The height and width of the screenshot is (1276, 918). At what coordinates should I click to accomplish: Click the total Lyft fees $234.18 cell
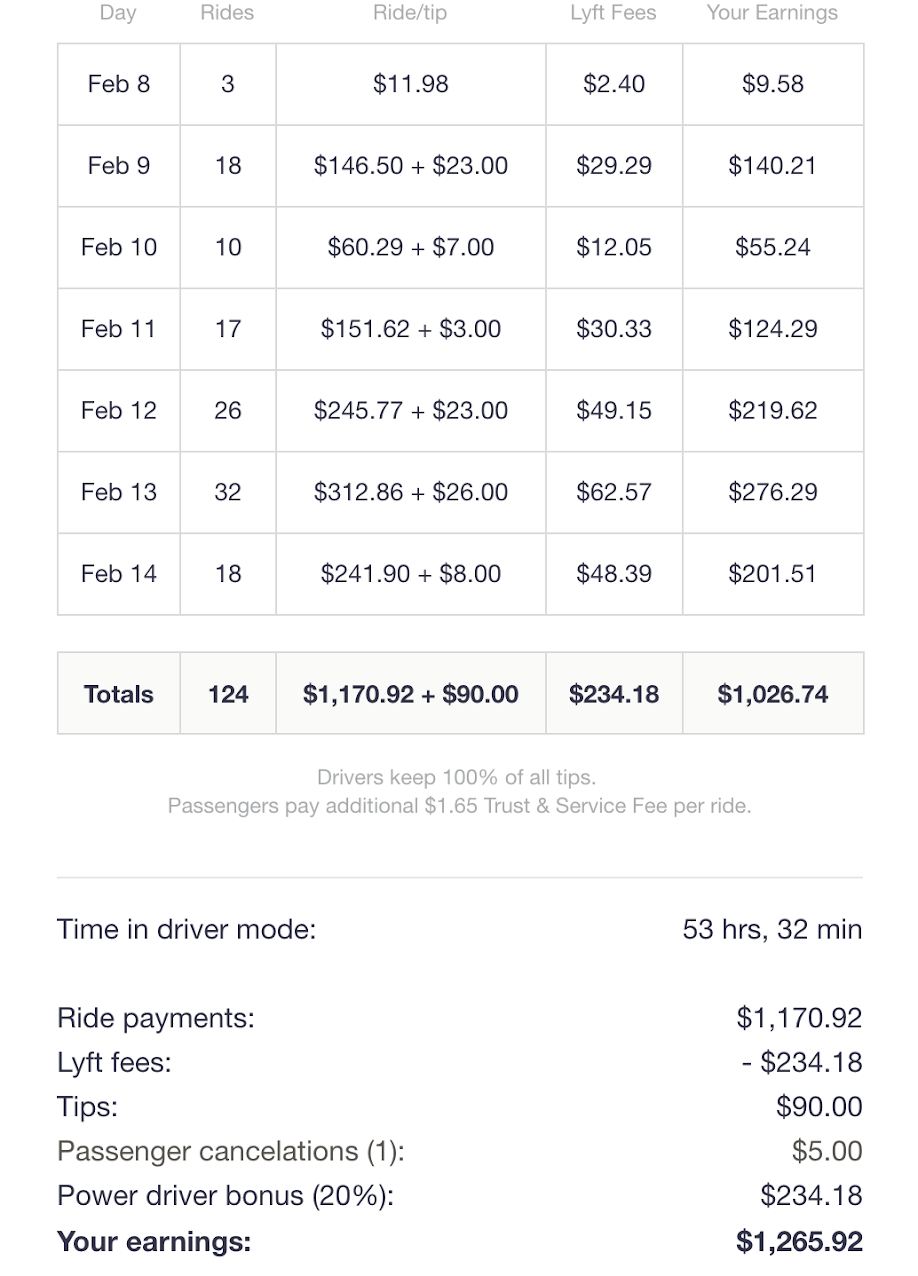[x=613, y=694]
